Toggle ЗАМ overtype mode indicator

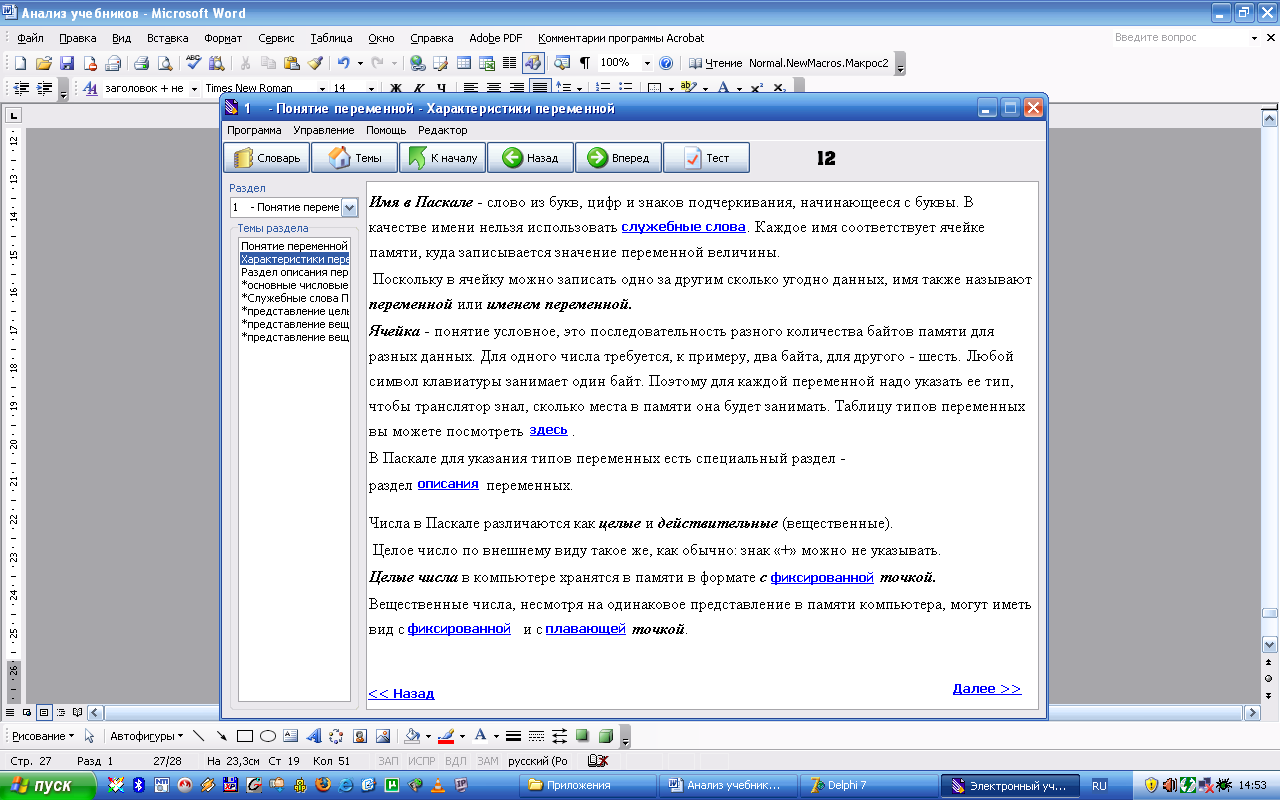488,762
